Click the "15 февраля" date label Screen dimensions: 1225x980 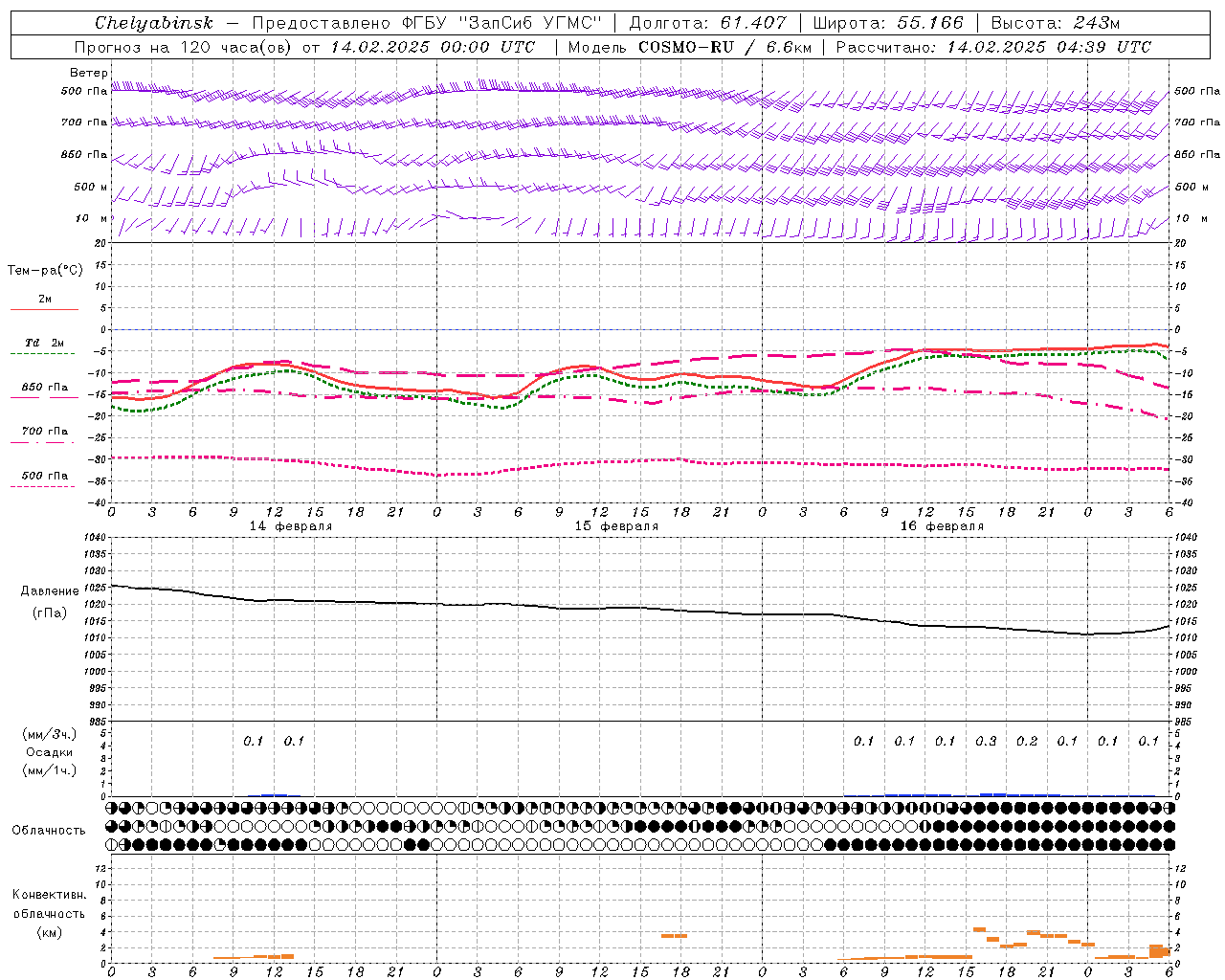click(x=616, y=526)
